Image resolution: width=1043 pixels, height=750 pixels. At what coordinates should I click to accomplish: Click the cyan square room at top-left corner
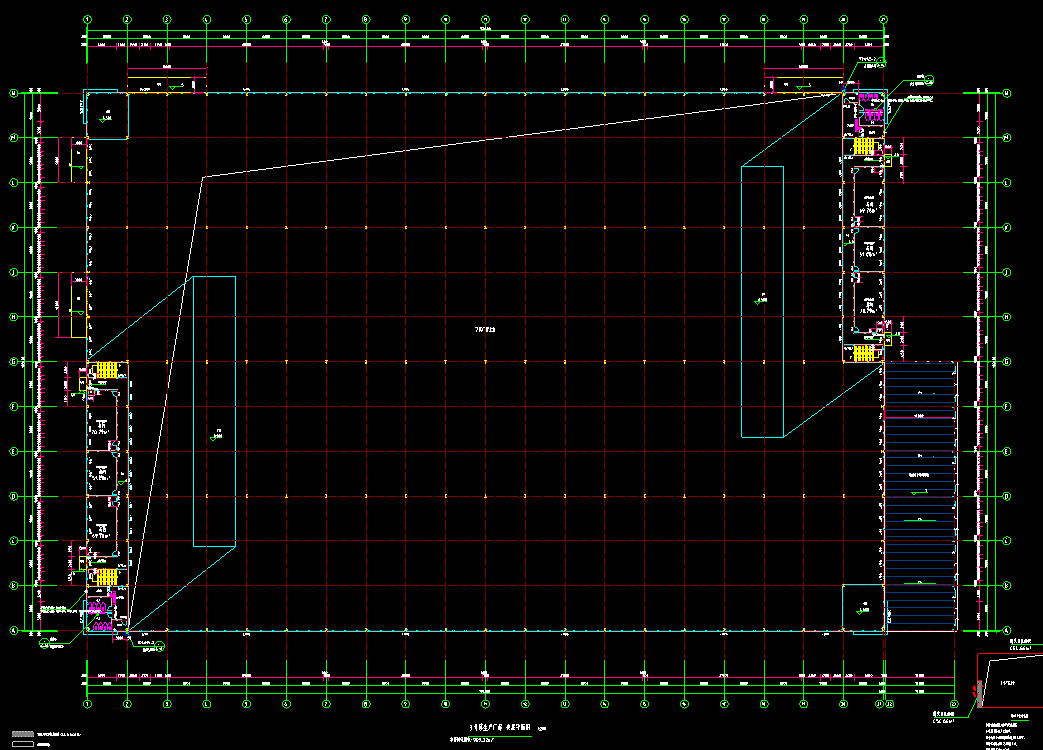(107, 115)
